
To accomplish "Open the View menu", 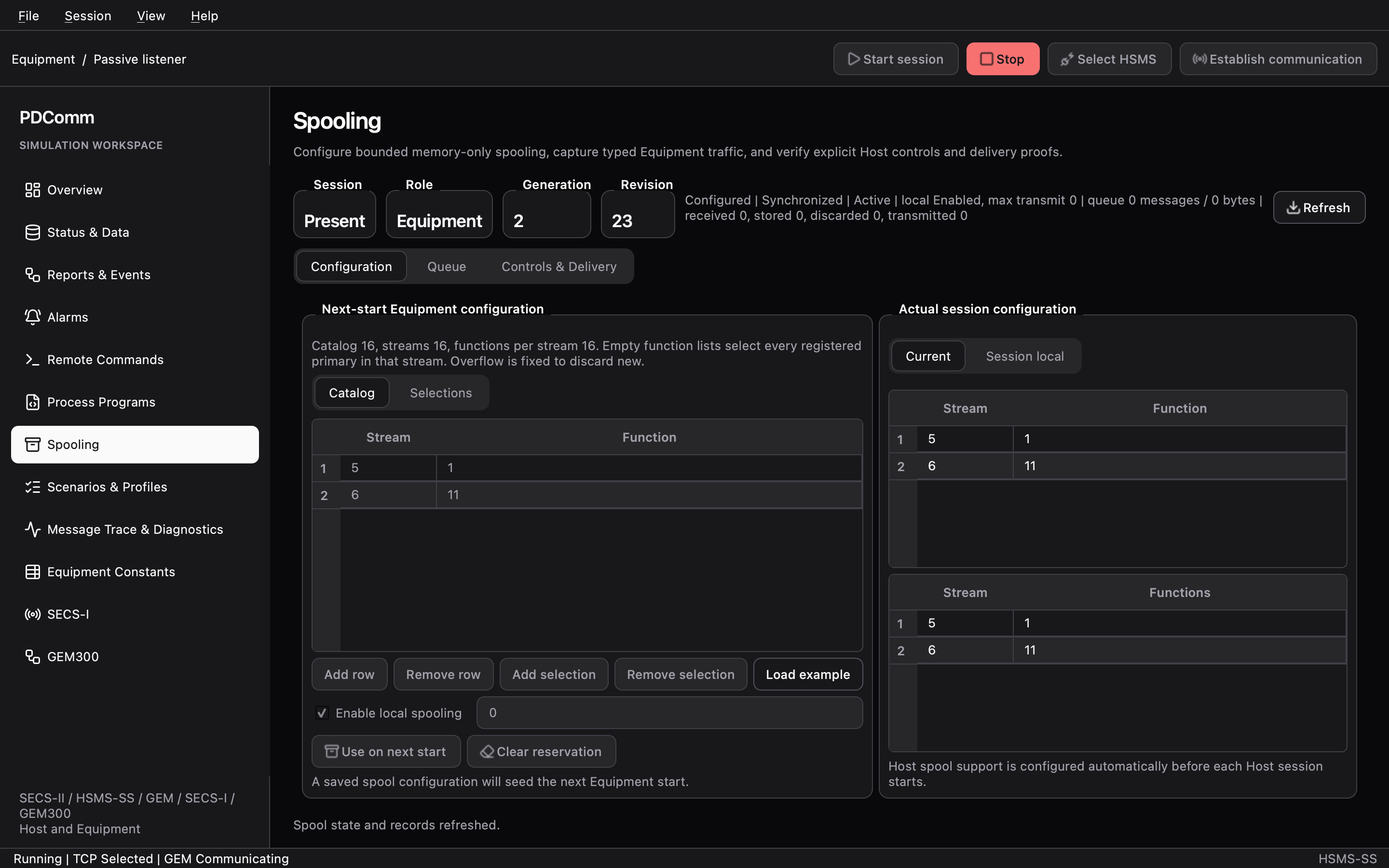I will [151, 15].
